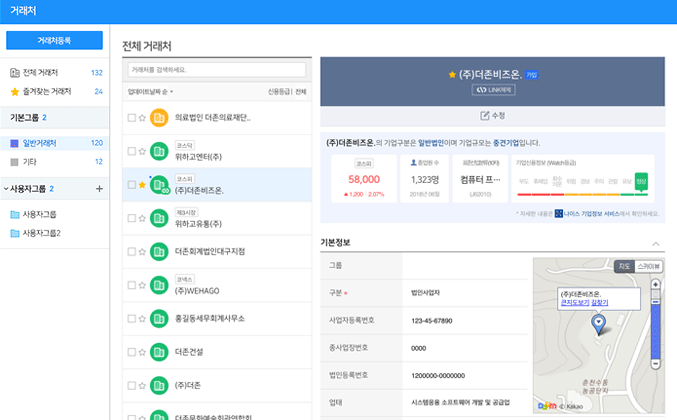This screenshot has width=677, height=420.
Task: Check the box for 의료법인 더존의료재단
Action: (132, 118)
